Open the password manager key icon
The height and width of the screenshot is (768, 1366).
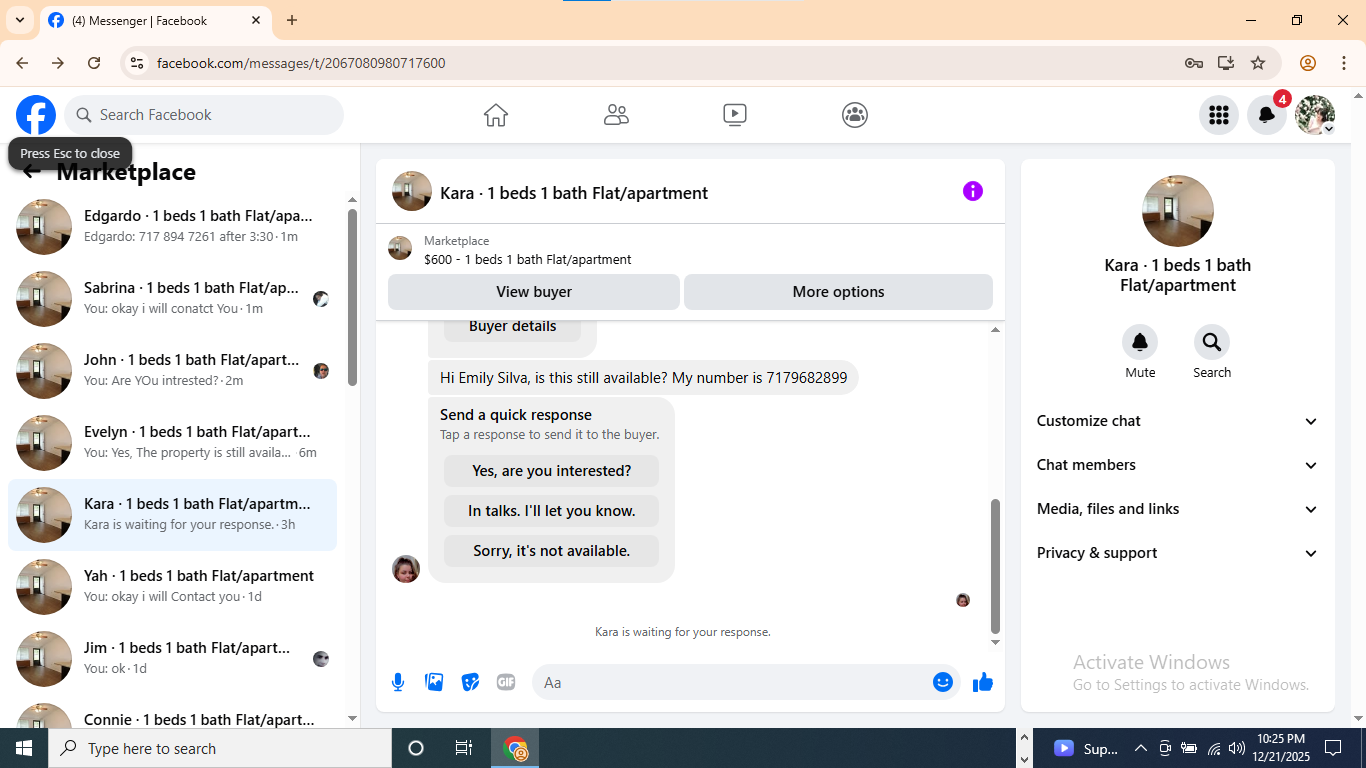(x=1194, y=63)
